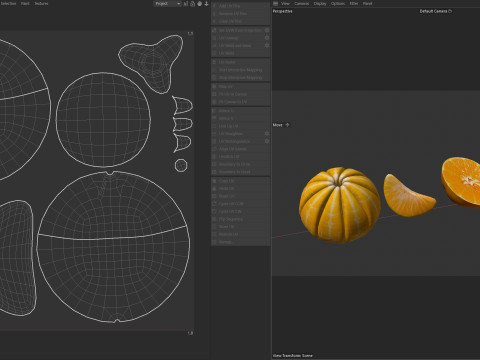The image size is (480, 360).
Task: Open the Textures menu in UV editor
Action: 41,4
